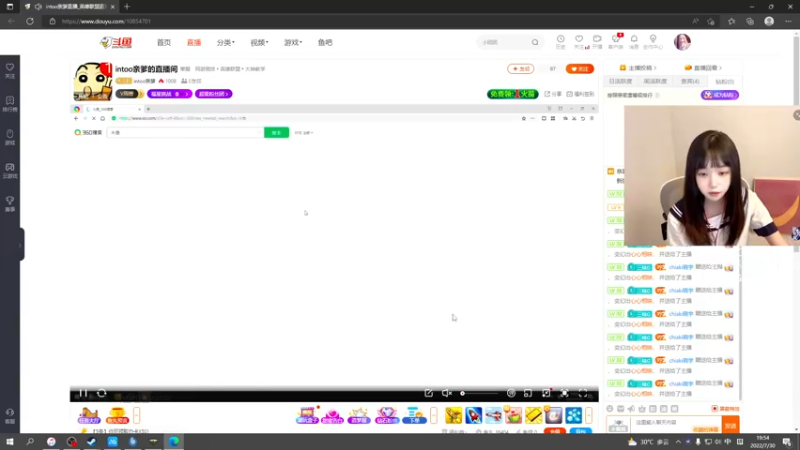Open the Edge browser on taskbar
This screenshot has width=800, height=450.
coord(173,441)
